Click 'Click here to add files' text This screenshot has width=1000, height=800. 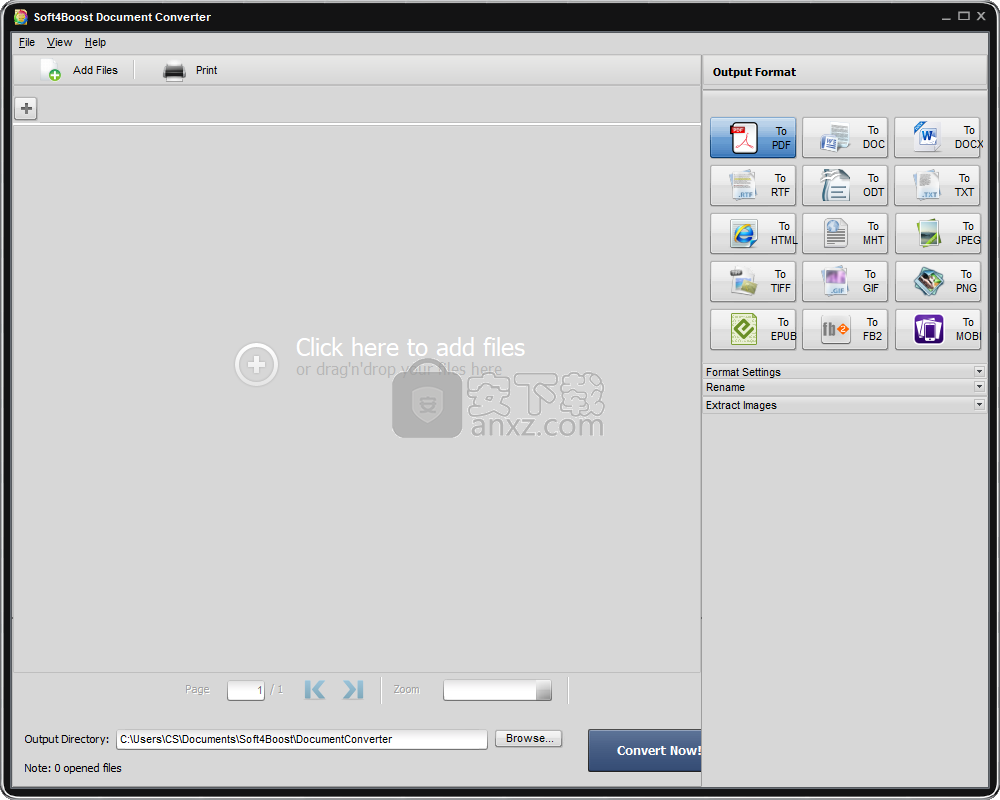[x=410, y=348]
